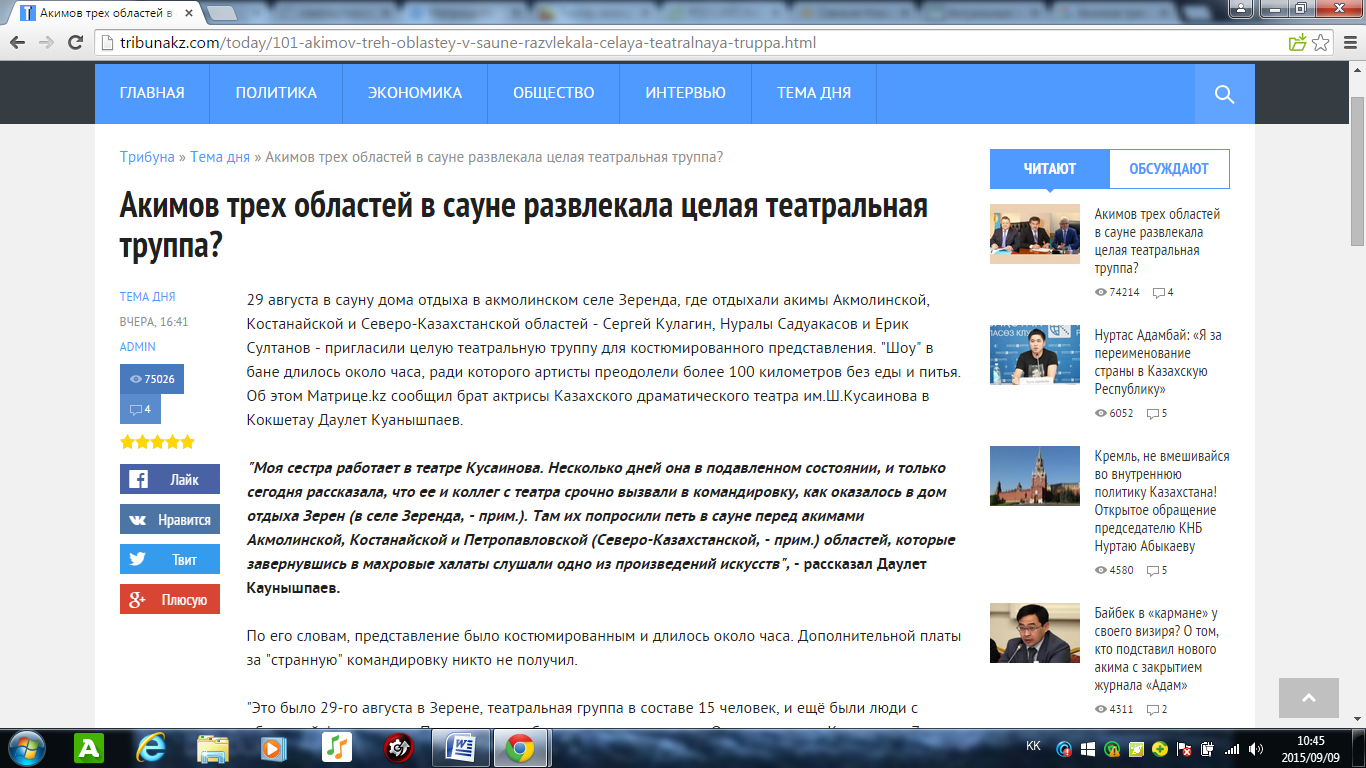Click the comment count bubble under the views counter

(x=140, y=409)
